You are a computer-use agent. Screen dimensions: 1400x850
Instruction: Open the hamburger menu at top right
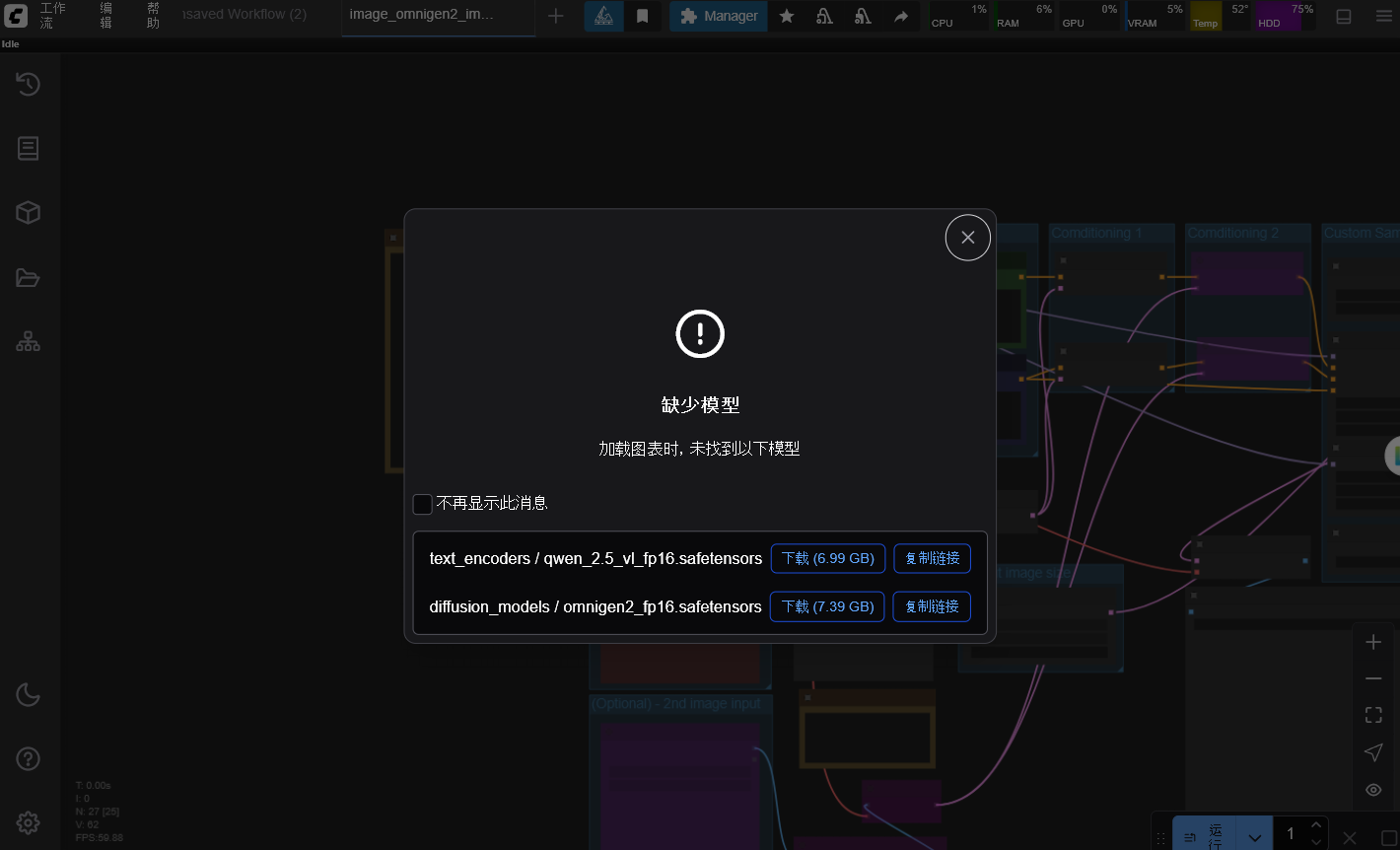[x=1384, y=16]
